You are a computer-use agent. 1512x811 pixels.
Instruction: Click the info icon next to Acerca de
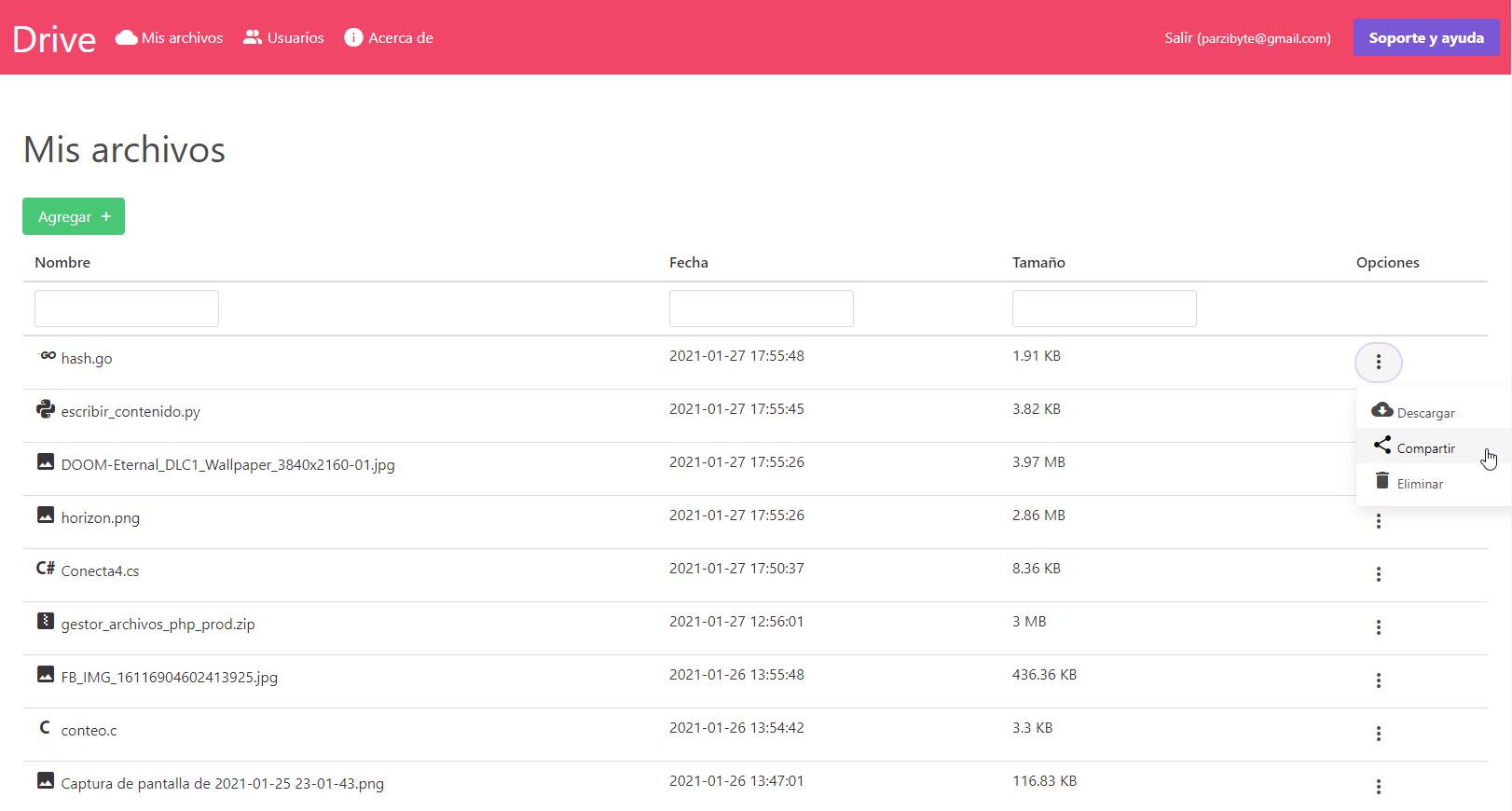pos(353,37)
